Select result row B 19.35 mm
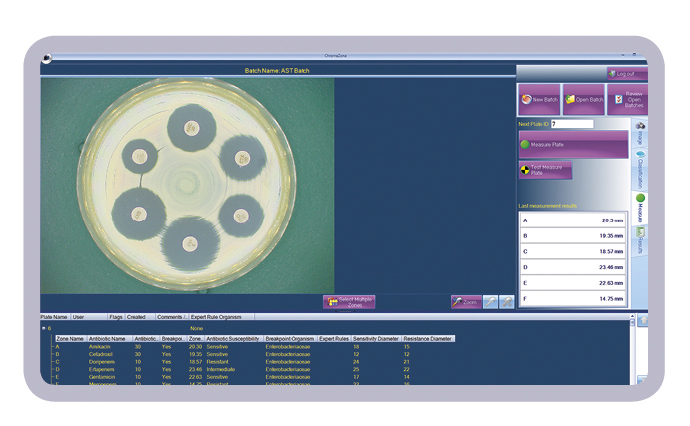 pyautogui.click(x=573, y=236)
